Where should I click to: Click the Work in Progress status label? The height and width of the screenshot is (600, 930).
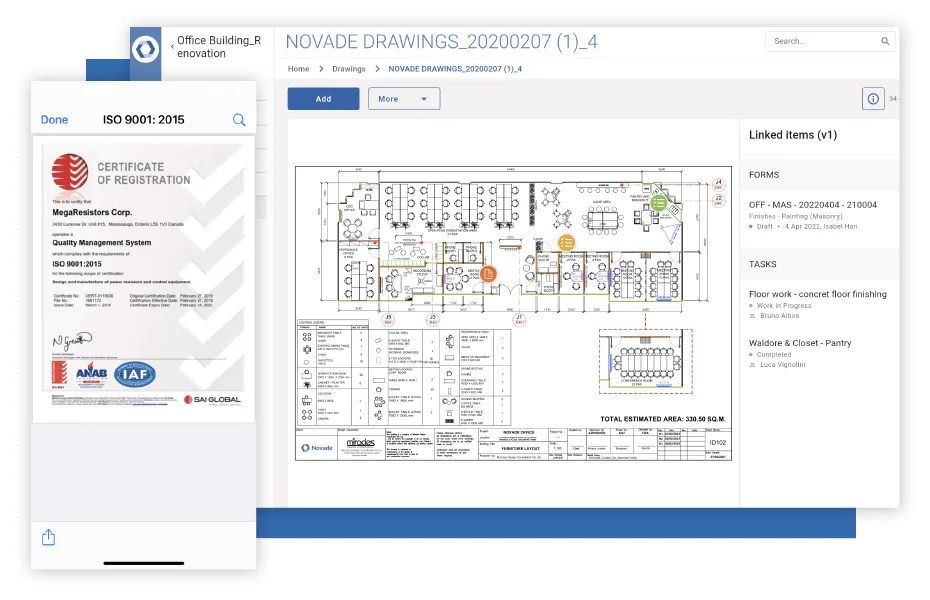tap(784, 305)
